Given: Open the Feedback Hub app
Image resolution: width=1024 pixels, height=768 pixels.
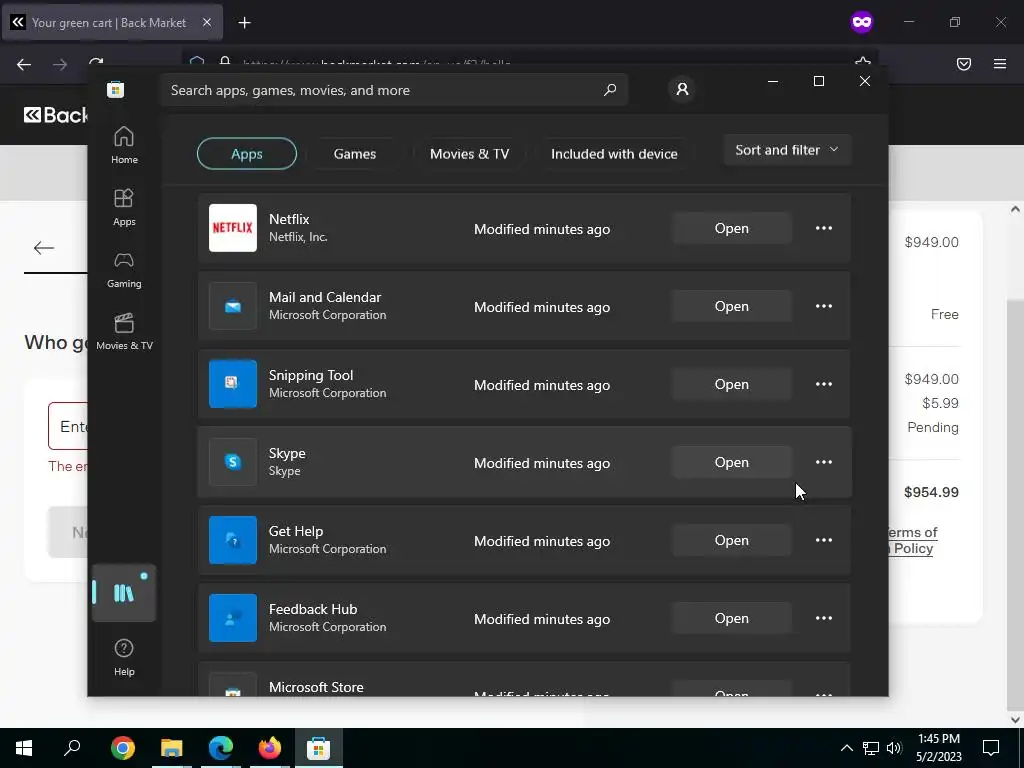Looking at the screenshot, I should [x=731, y=618].
